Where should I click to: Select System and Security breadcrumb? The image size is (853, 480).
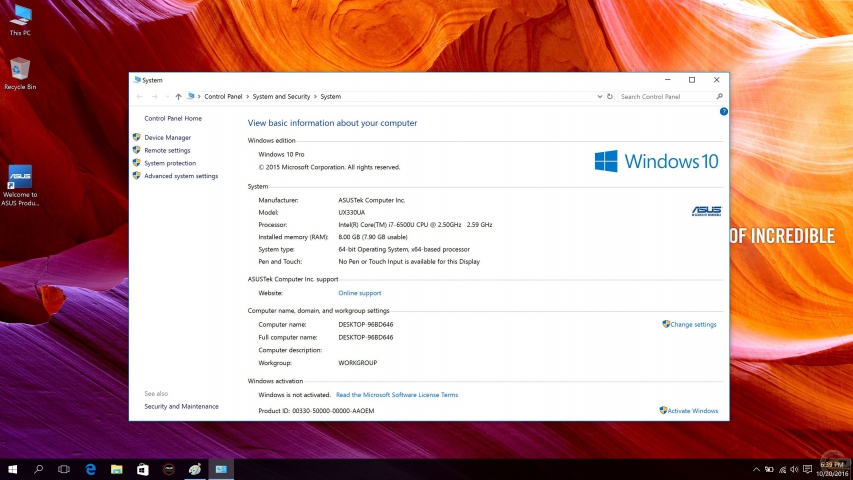click(x=281, y=96)
